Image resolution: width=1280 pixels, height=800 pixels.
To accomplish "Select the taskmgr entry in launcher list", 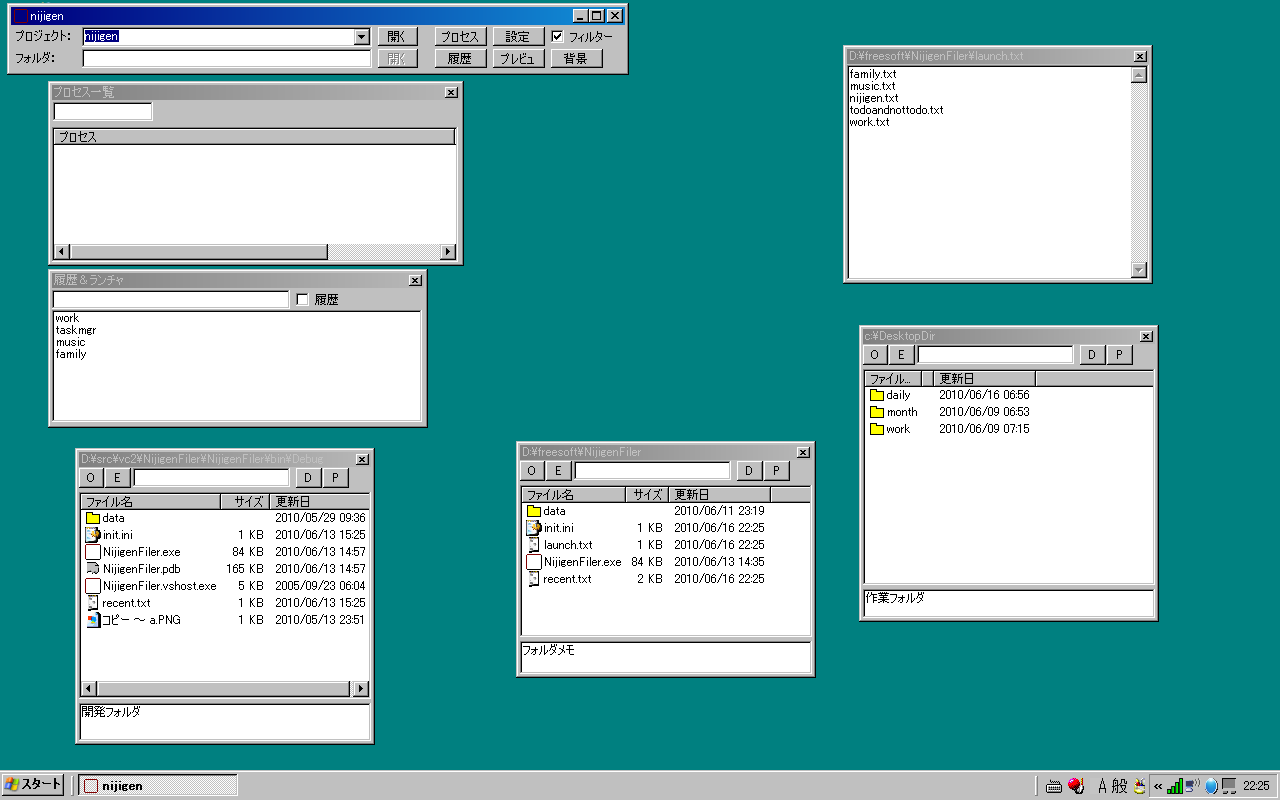I will click(76, 330).
